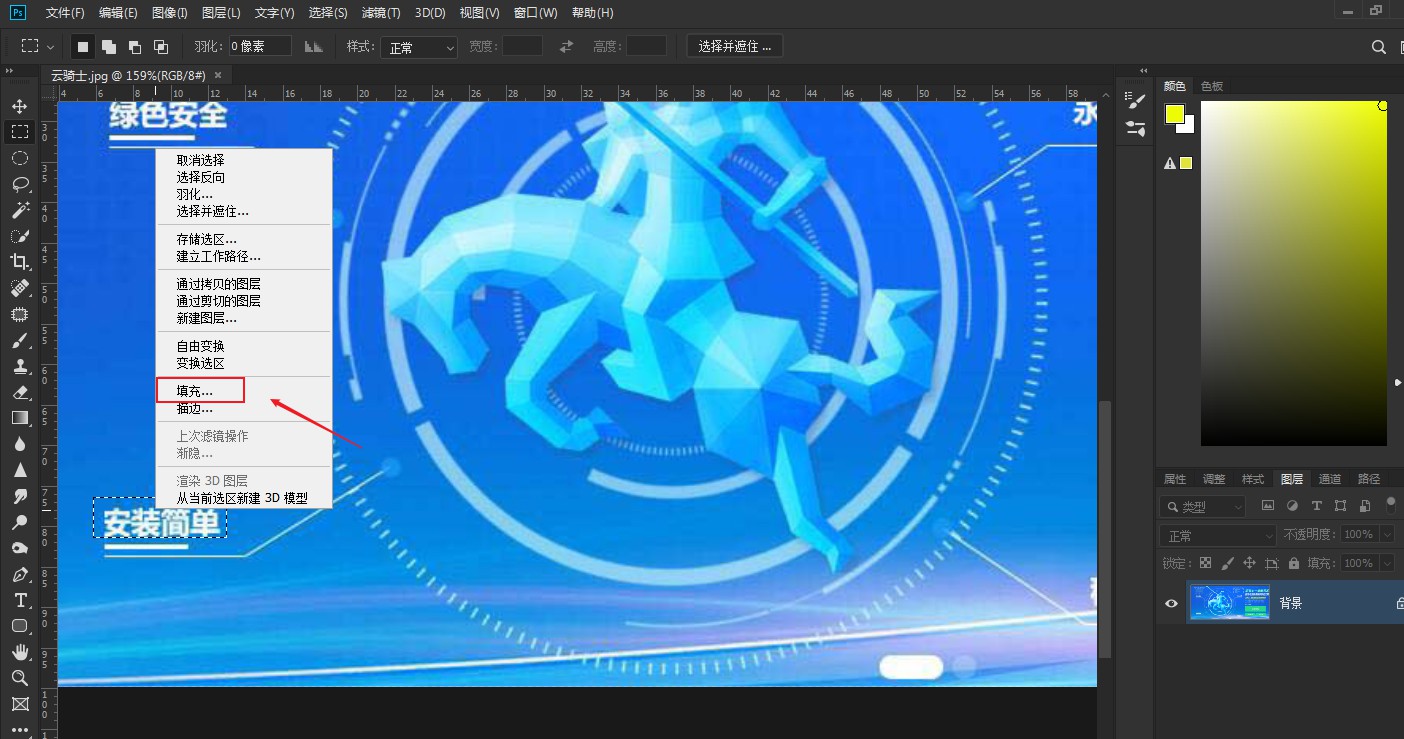Screen dimensions: 1404x739
Task: Click the 羽化 feather input field
Action: coord(260,46)
